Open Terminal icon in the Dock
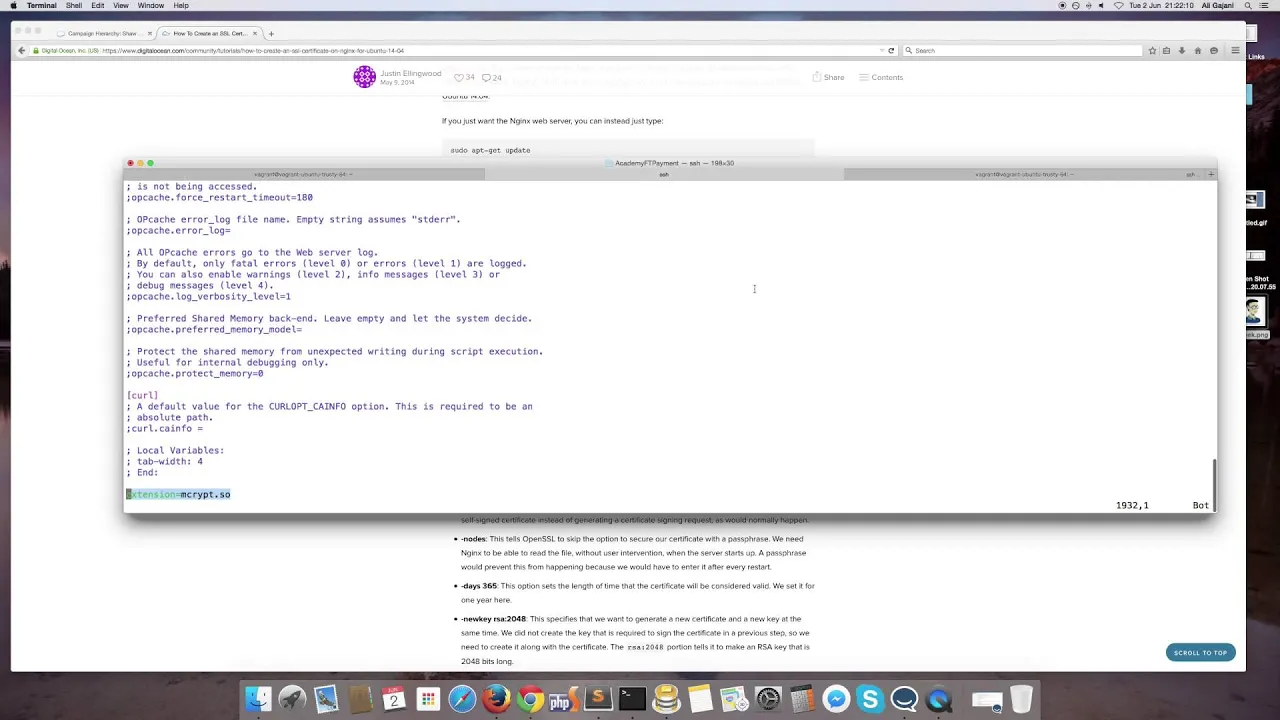Image resolution: width=1280 pixels, height=720 pixels. [632, 699]
